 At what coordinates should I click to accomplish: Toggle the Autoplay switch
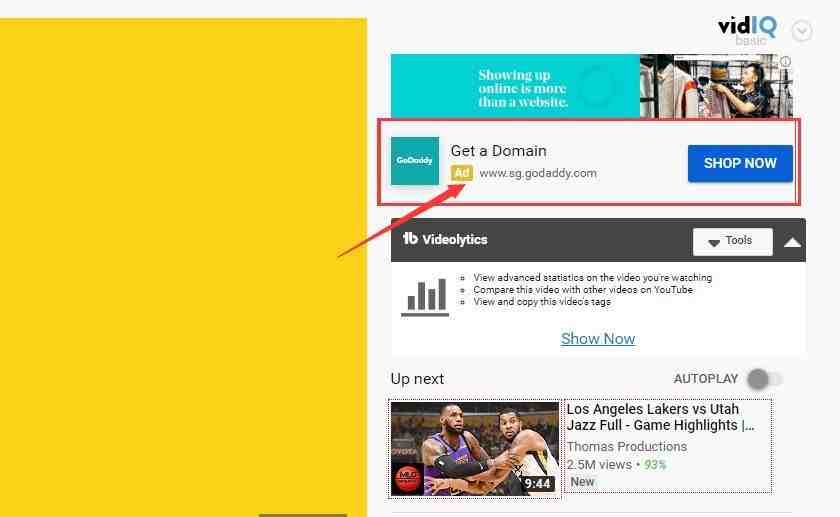(x=764, y=379)
